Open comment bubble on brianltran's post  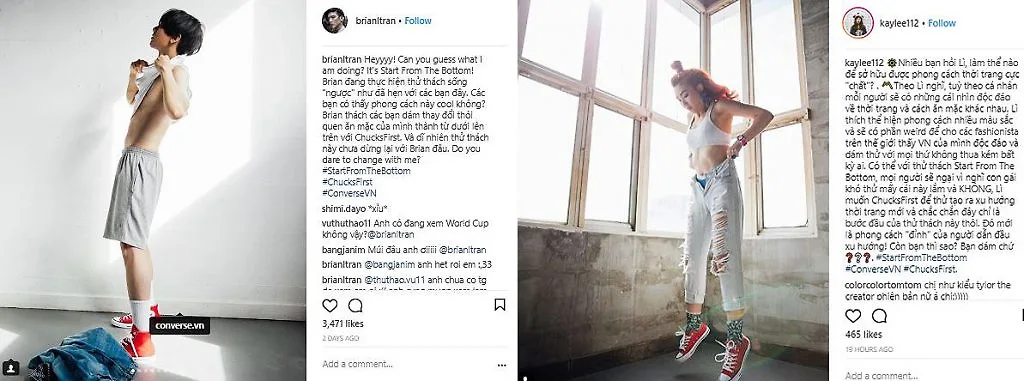[355, 305]
